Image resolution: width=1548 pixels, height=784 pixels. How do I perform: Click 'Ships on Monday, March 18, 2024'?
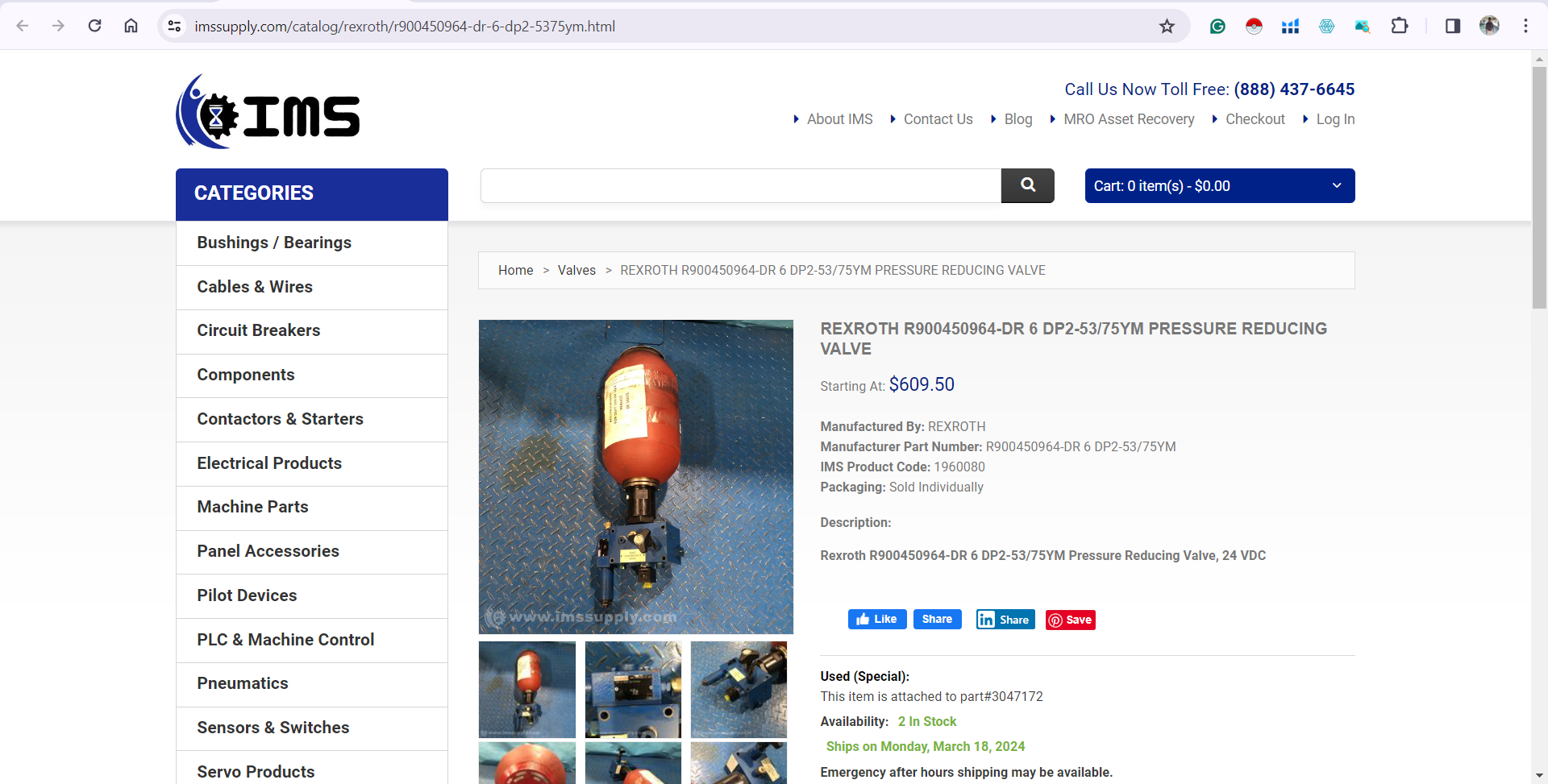pyautogui.click(x=926, y=747)
